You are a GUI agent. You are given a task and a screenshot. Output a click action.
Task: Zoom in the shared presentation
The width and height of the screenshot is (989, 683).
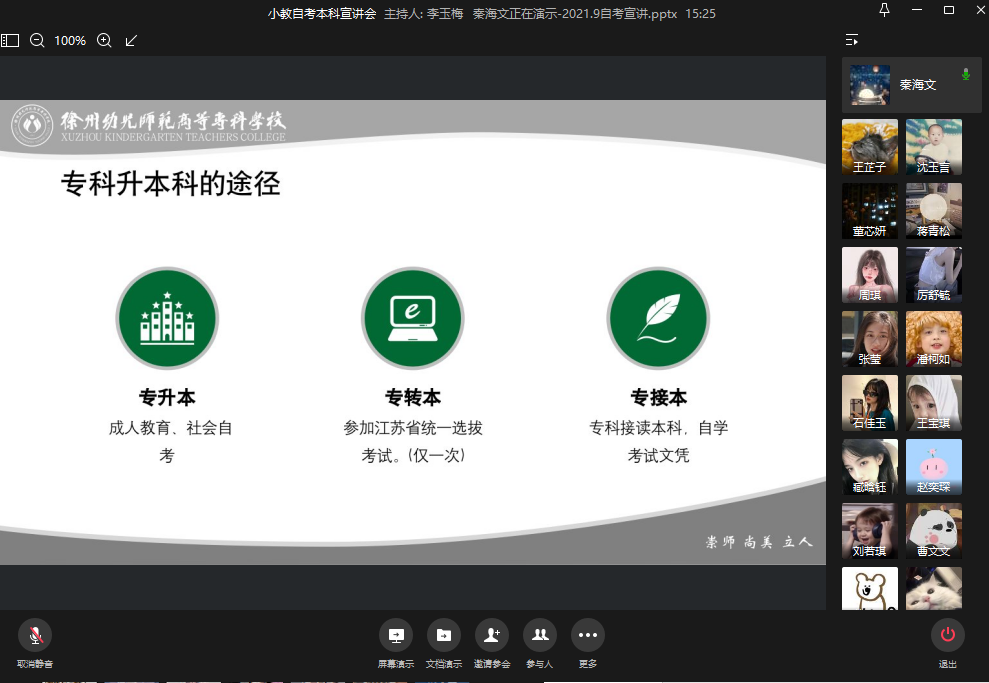pos(104,41)
